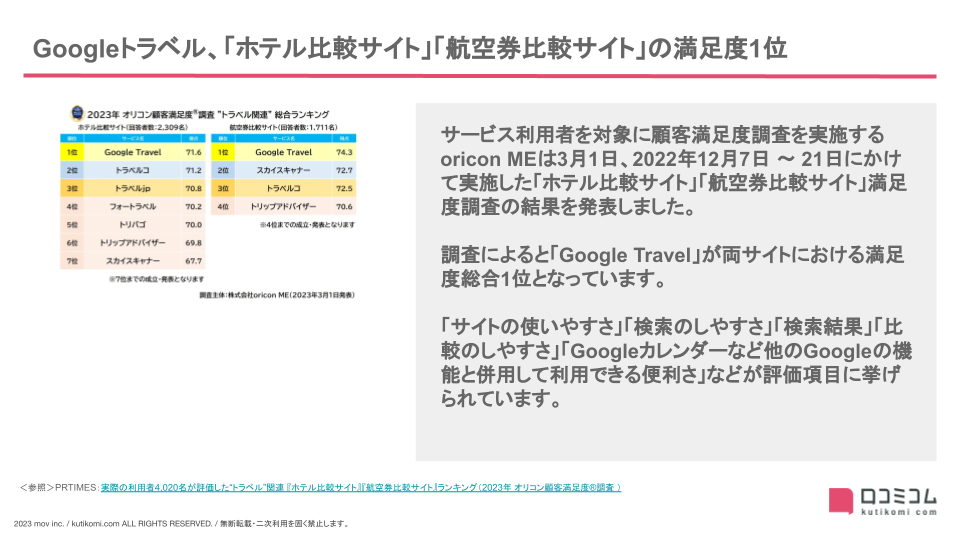Image resolution: width=960 pixels, height=540 pixels.
Task: Click score '67.7' in hotel ranking
Action: point(193,261)
